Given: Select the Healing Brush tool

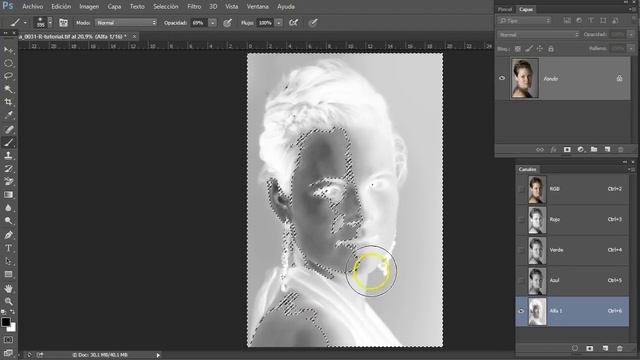Looking at the screenshot, I should (8, 129).
